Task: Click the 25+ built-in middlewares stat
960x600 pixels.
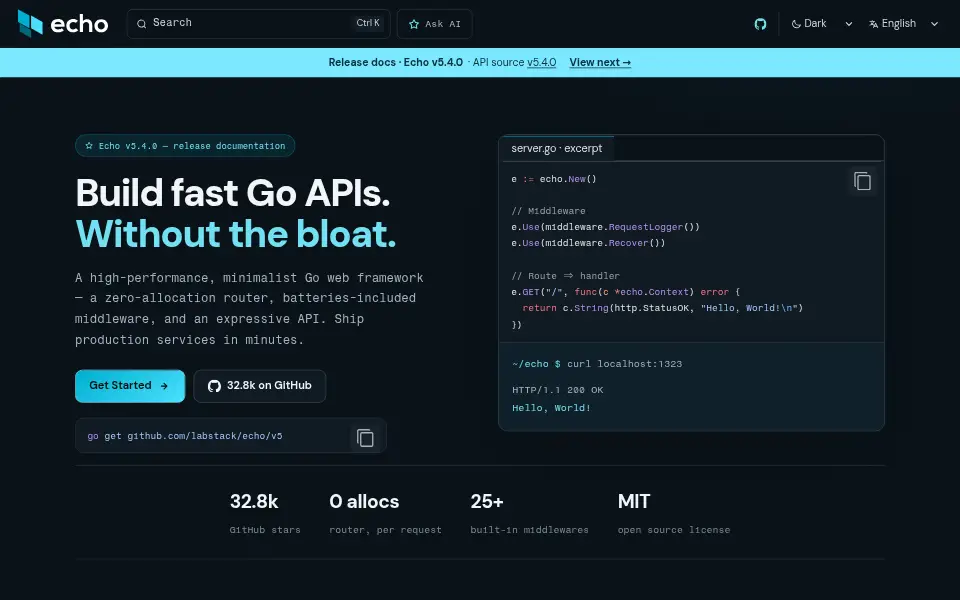Action: pos(529,513)
